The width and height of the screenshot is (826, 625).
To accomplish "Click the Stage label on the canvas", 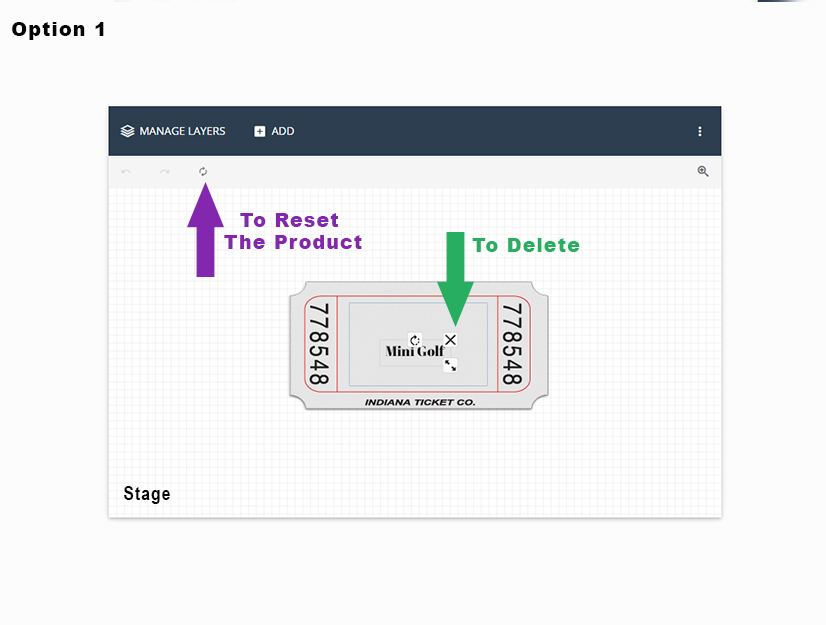I will [147, 494].
